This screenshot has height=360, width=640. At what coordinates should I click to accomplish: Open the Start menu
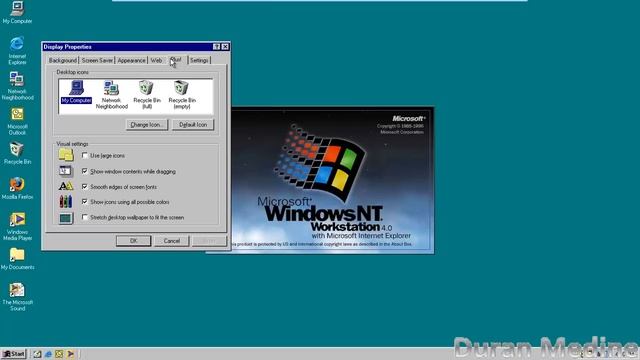(x=13, y=354)
